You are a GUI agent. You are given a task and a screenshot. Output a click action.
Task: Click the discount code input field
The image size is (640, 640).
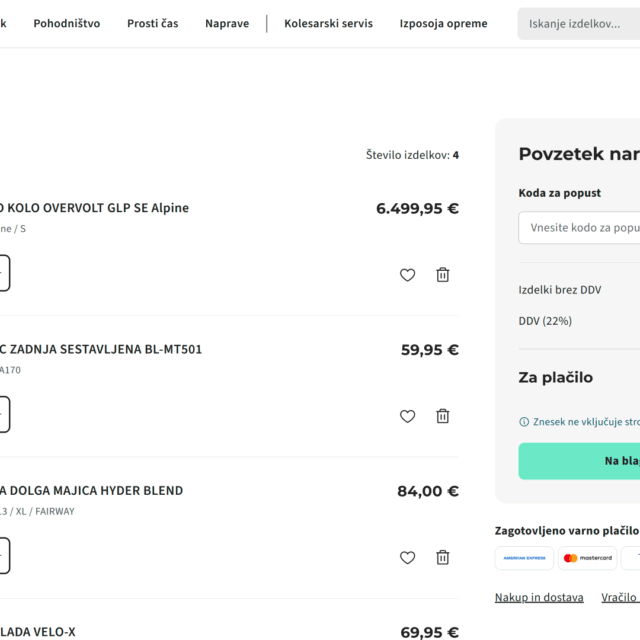coord(578,227)
